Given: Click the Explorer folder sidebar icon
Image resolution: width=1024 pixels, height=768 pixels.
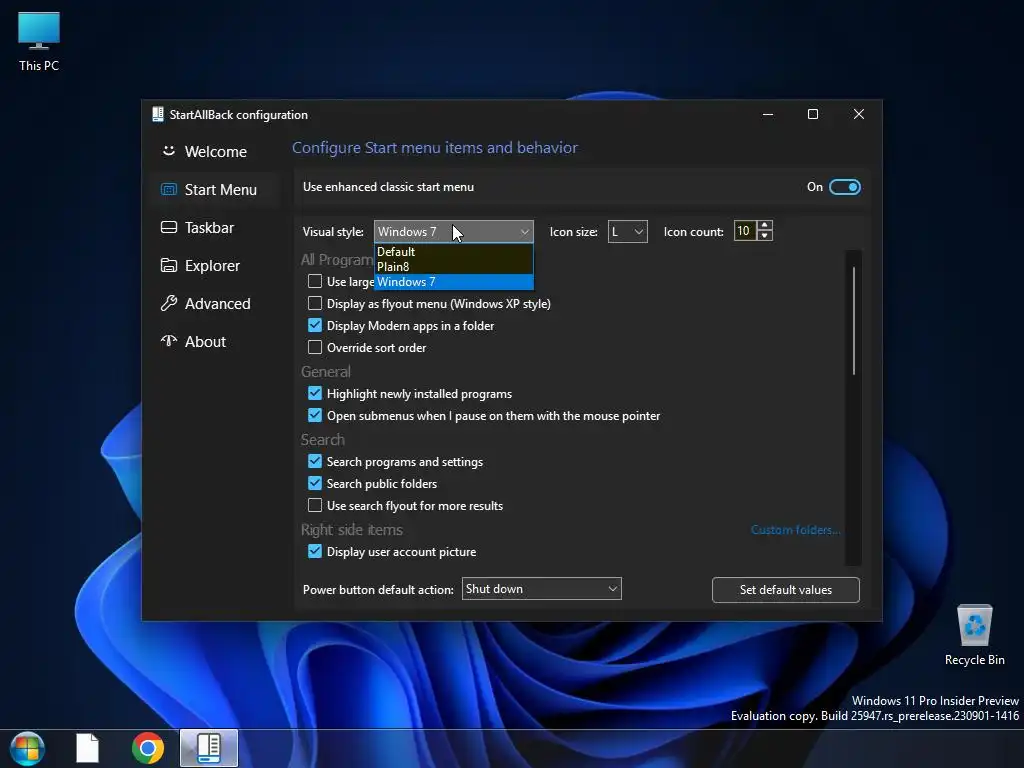Looking at the screenshot, I should pyautogui.click(x=168, y=265).
